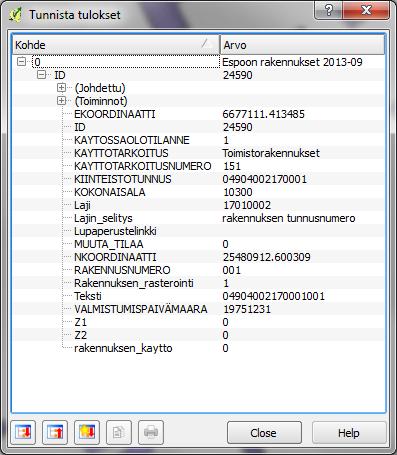Click the value Toimistorakennukset
397x455 pixels.
pos(271,153)
